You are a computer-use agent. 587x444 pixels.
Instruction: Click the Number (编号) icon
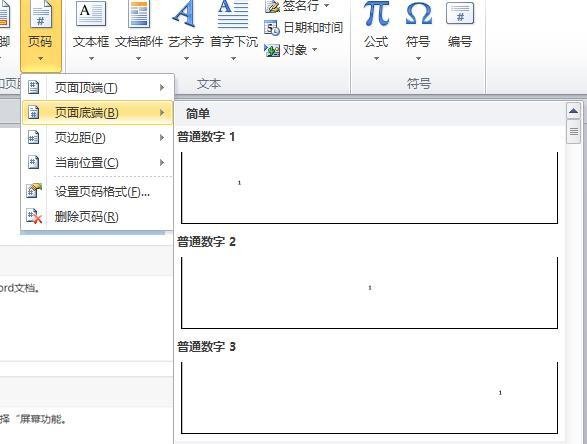point(460,13)
